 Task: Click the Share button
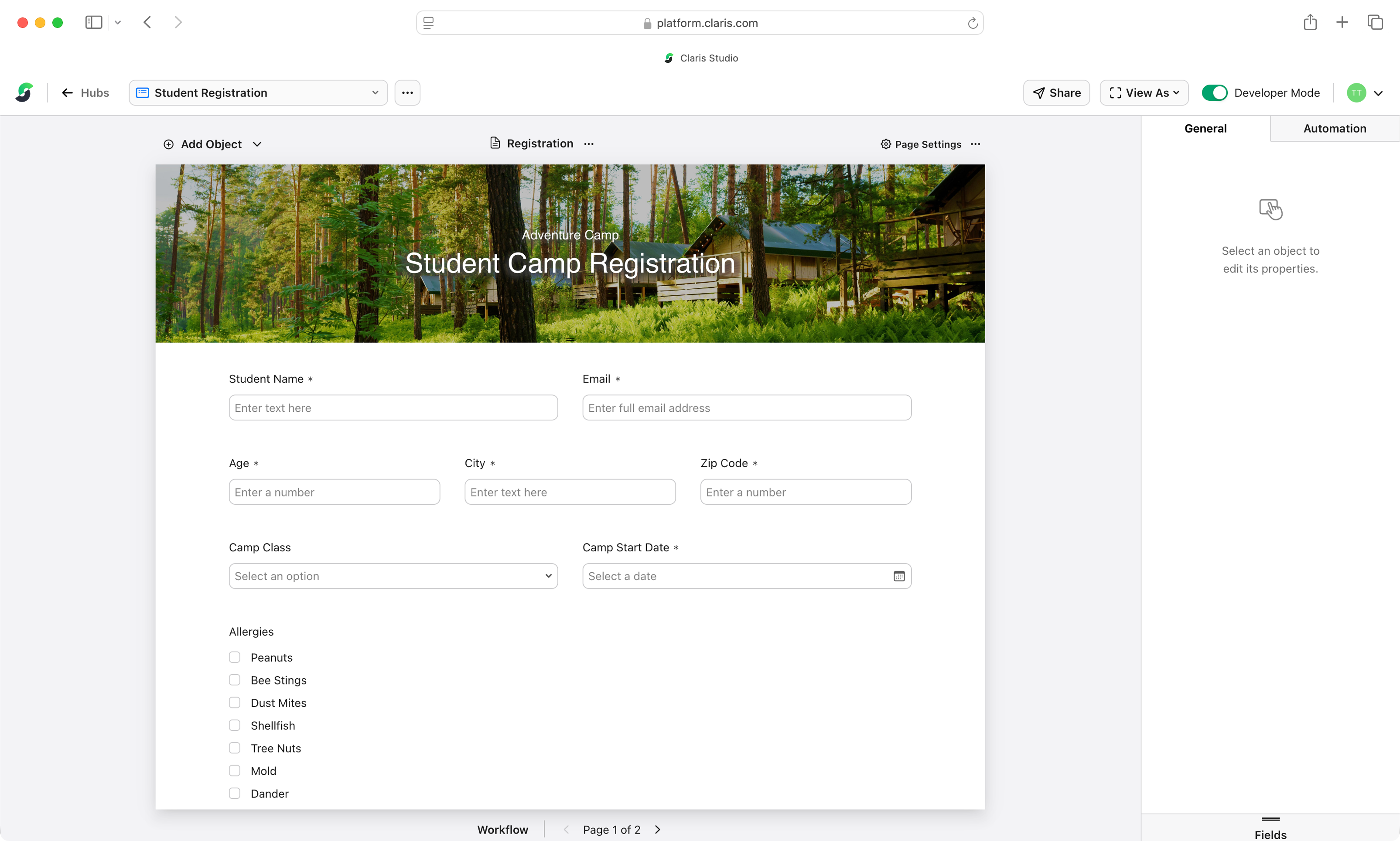1056,92
